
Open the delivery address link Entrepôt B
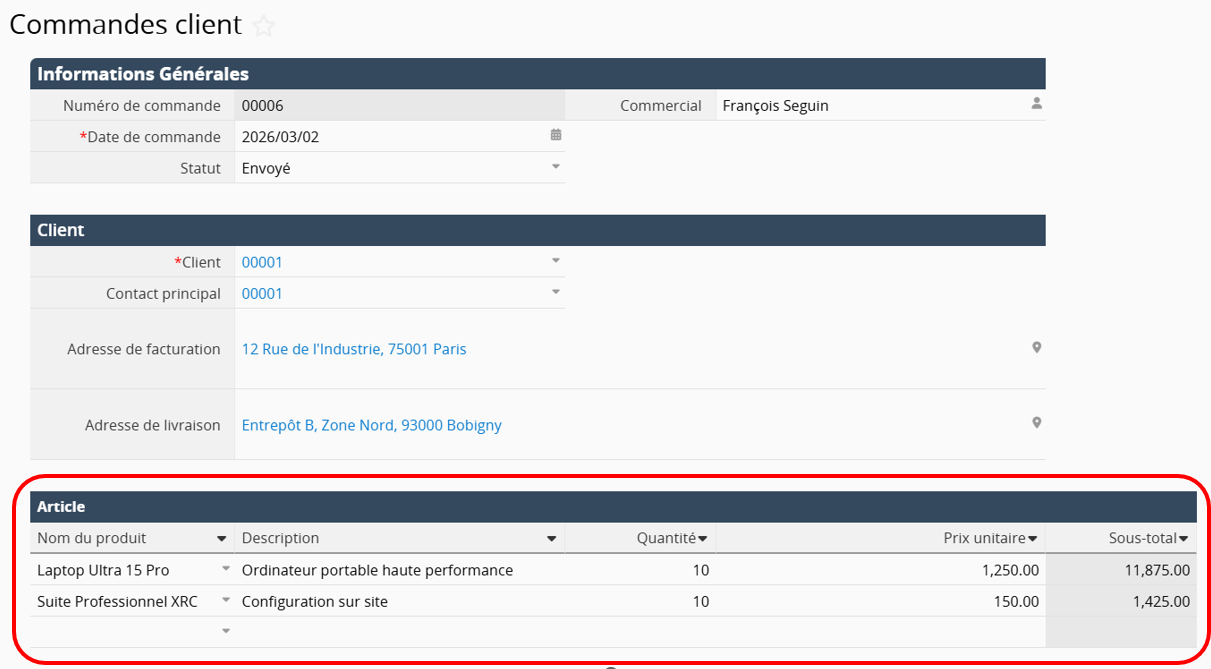point(371,425)
